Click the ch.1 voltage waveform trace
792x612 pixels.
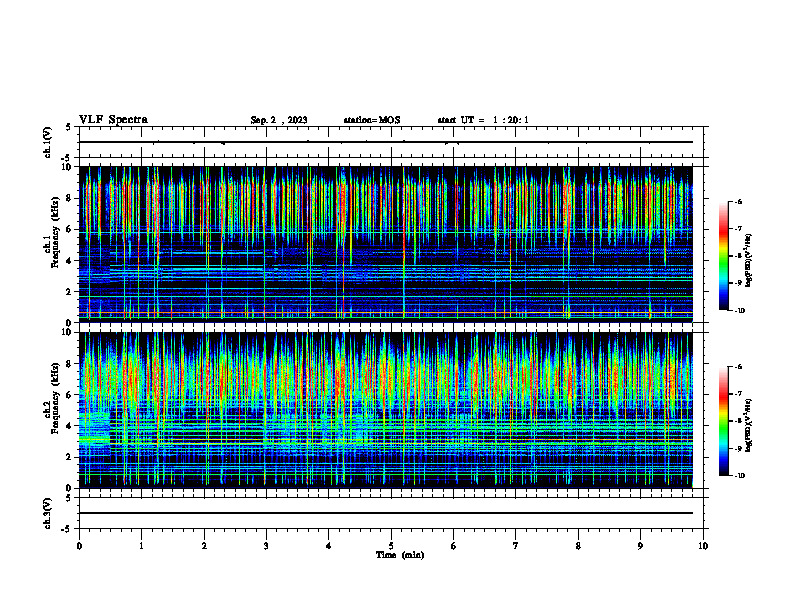[386, 142]
